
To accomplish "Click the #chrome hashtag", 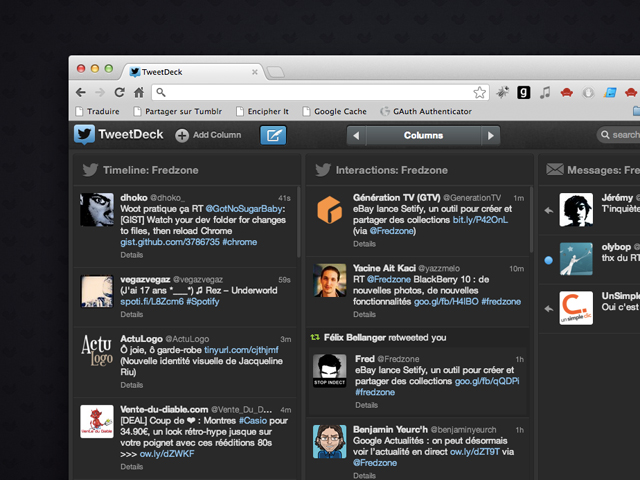I will coord(240,242).
